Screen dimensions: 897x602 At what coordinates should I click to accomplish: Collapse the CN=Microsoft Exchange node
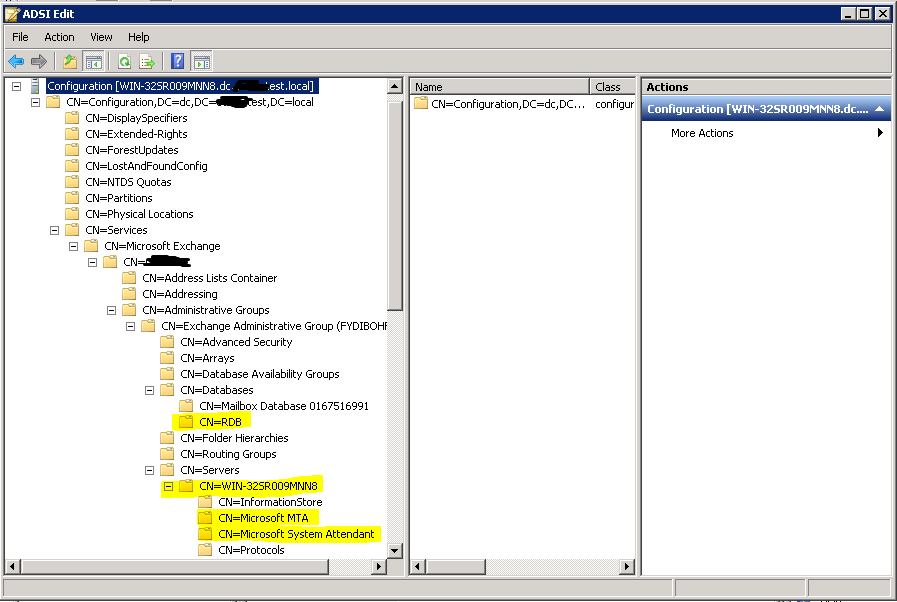[x=73, y=247]
